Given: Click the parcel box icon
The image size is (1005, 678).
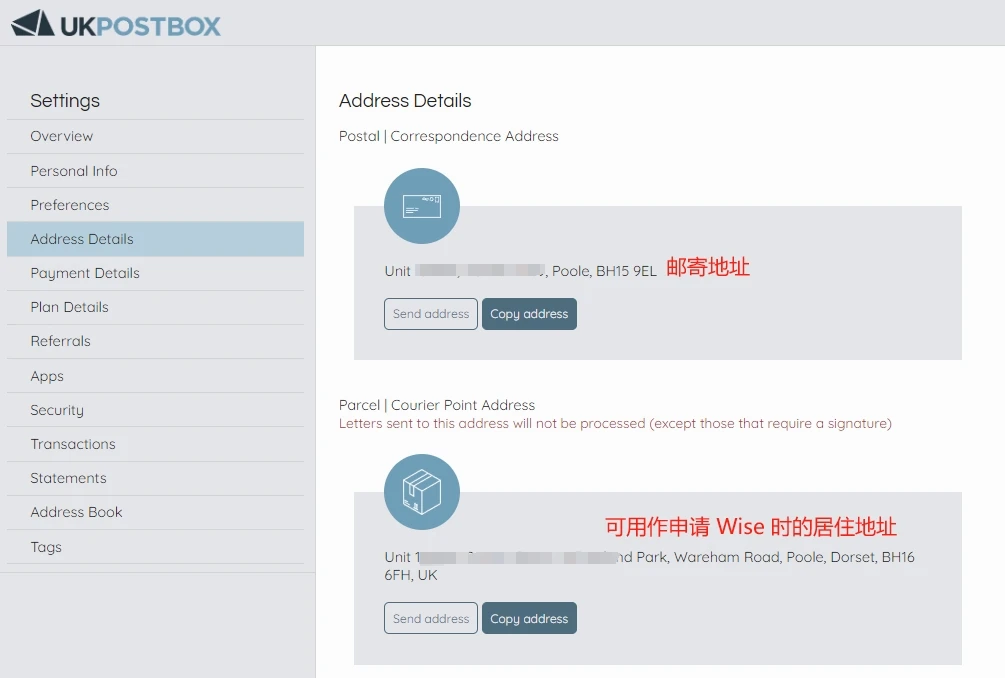Looking at the screenshot, I should tap(421, 492).
